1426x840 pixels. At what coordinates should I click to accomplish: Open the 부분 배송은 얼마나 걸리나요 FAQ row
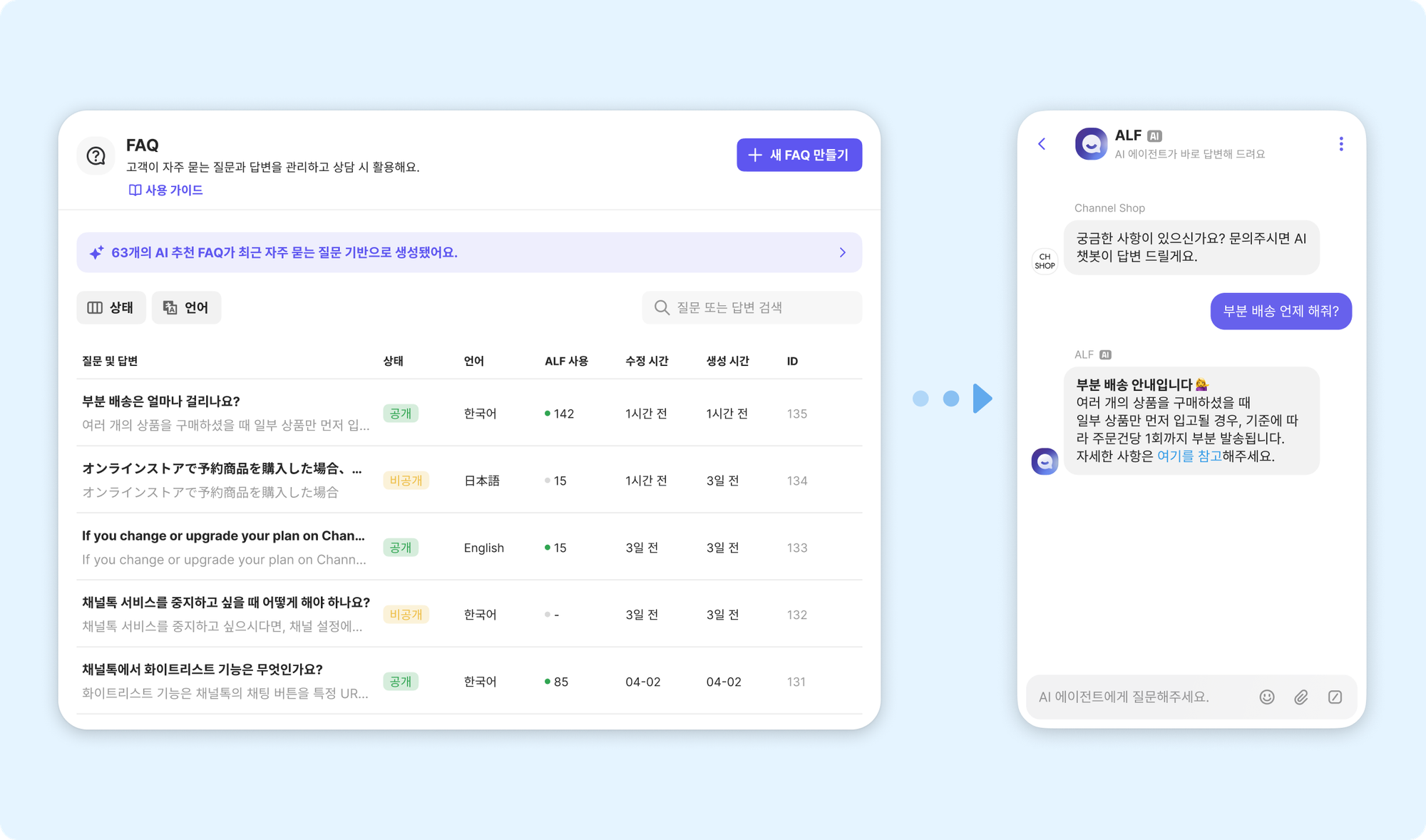point(161,401)
